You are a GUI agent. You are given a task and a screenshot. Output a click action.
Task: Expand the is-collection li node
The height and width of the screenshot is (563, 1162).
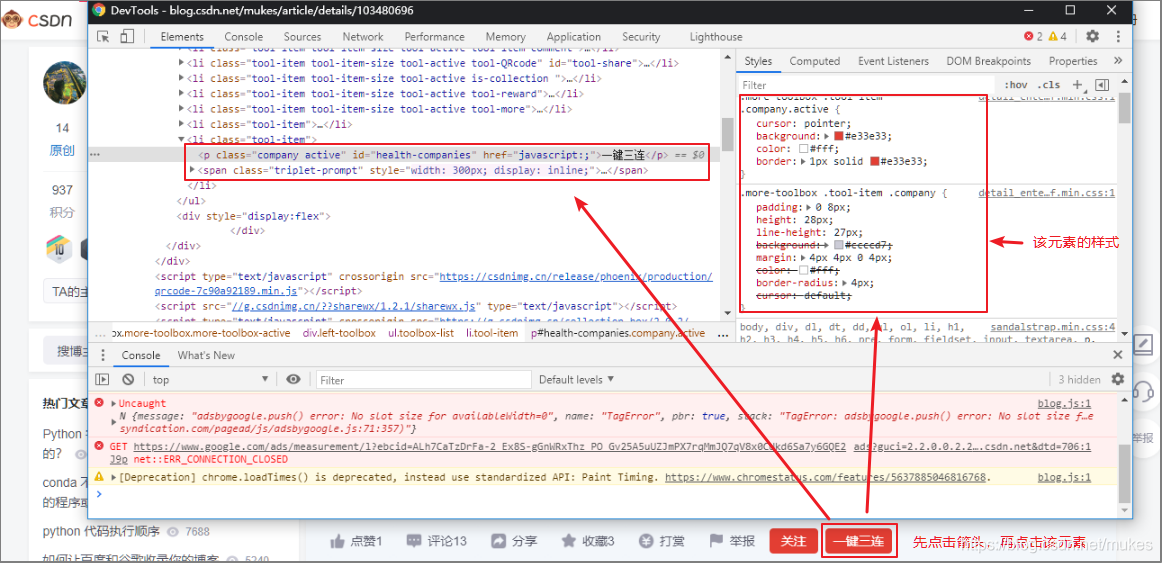click(182, 79)
